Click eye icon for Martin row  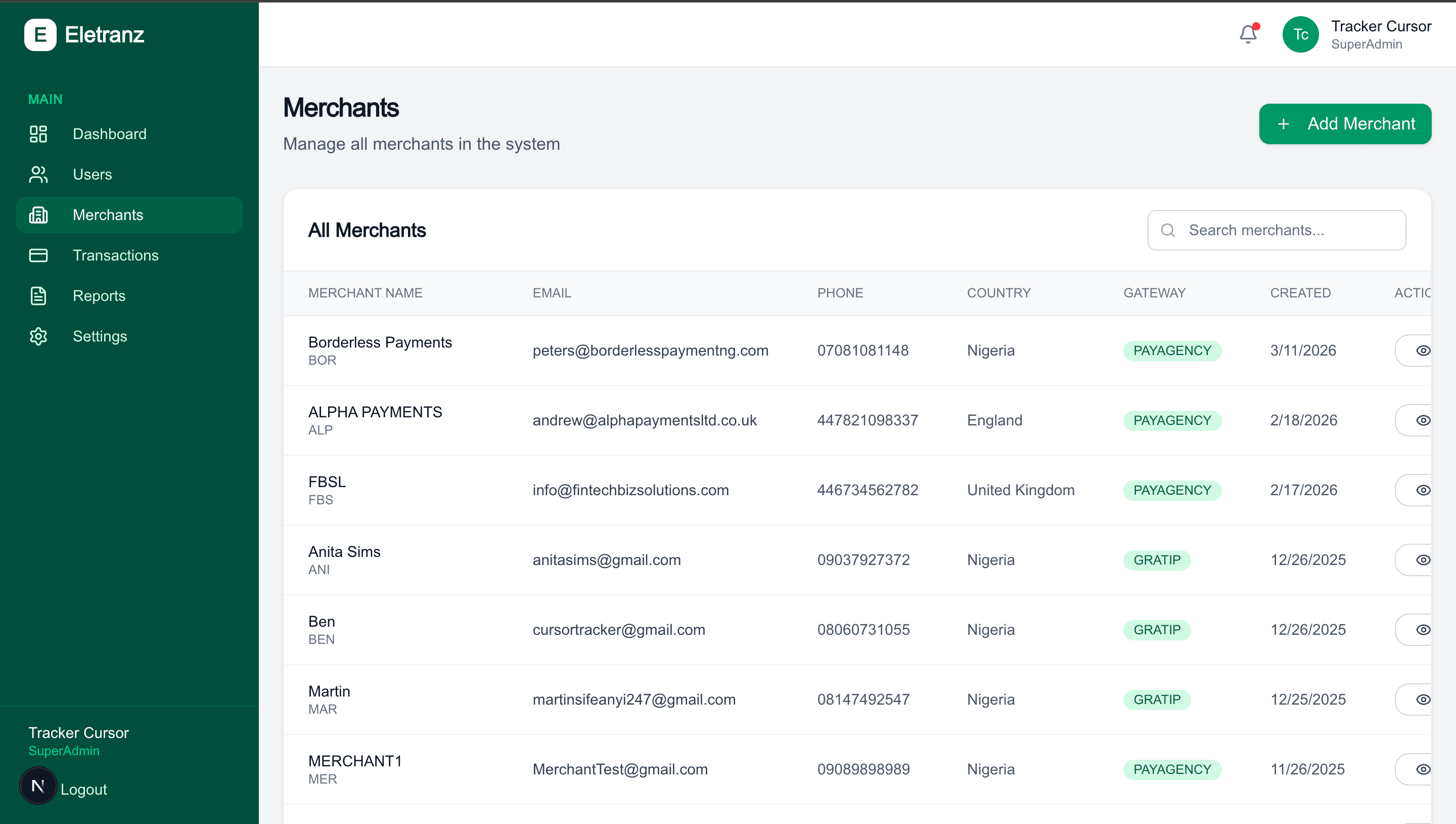[1422, 700]
